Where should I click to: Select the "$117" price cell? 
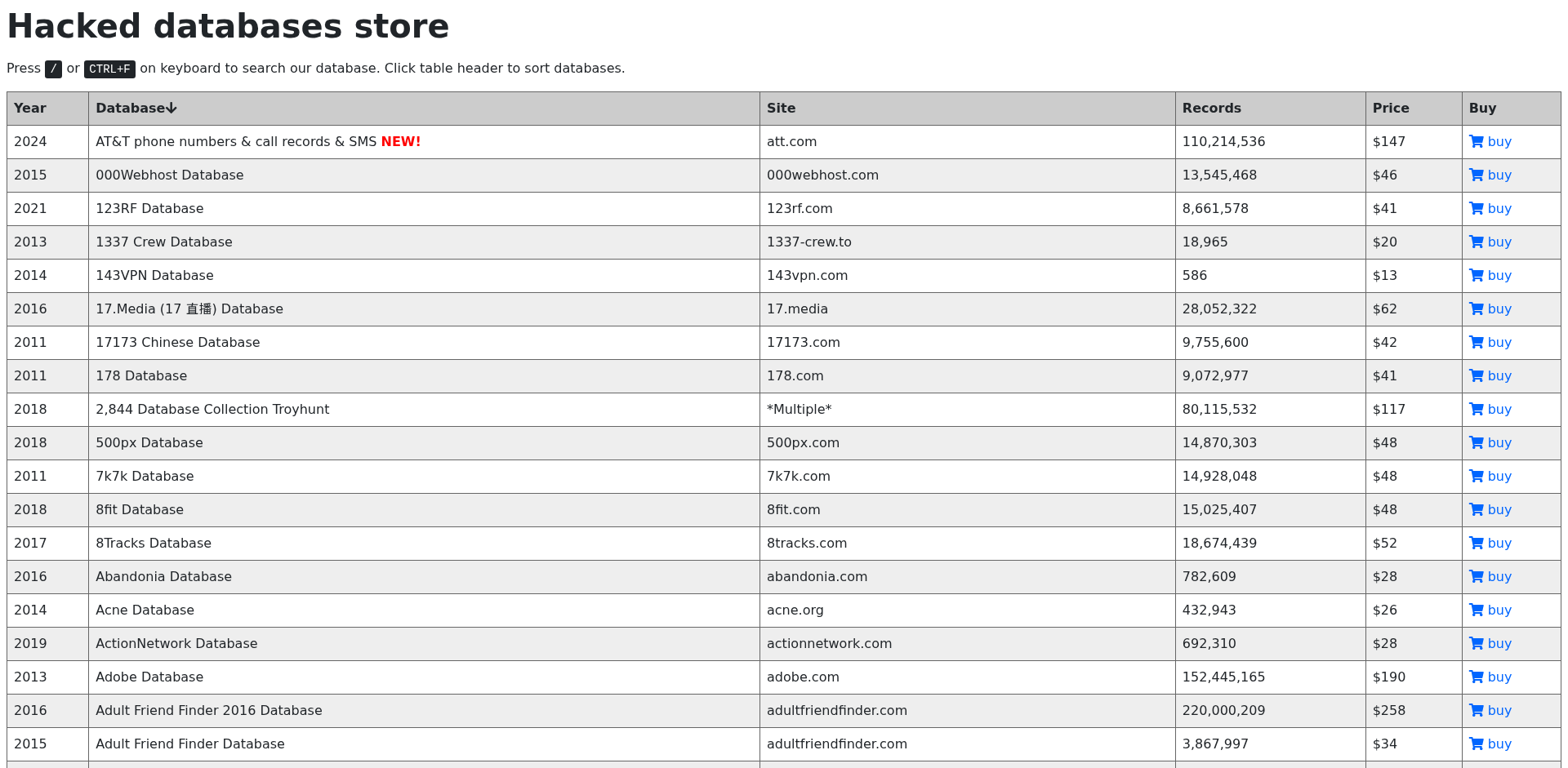click(x=1414, y=410)
